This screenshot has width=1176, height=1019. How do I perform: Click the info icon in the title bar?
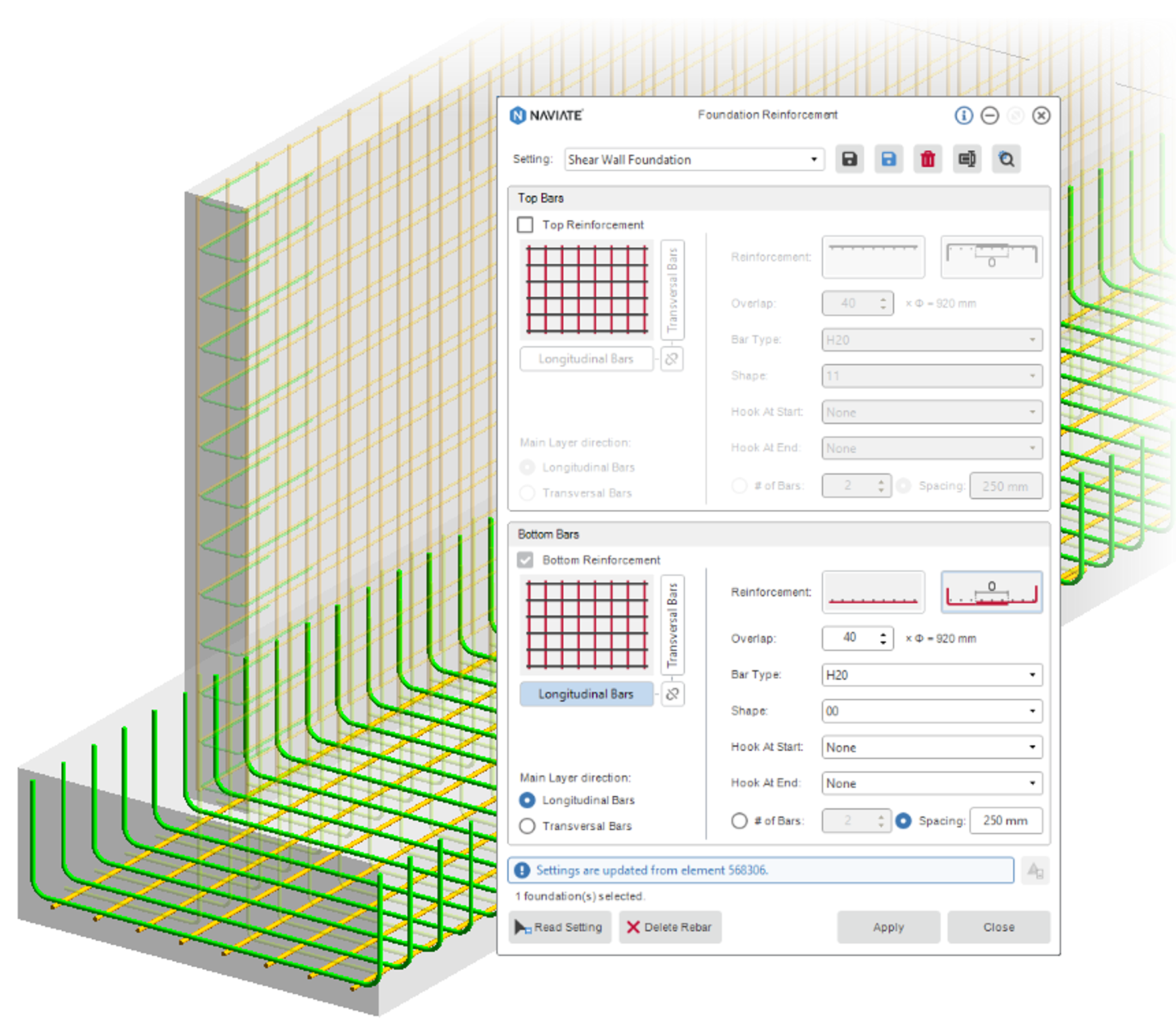tap(963, 116)
